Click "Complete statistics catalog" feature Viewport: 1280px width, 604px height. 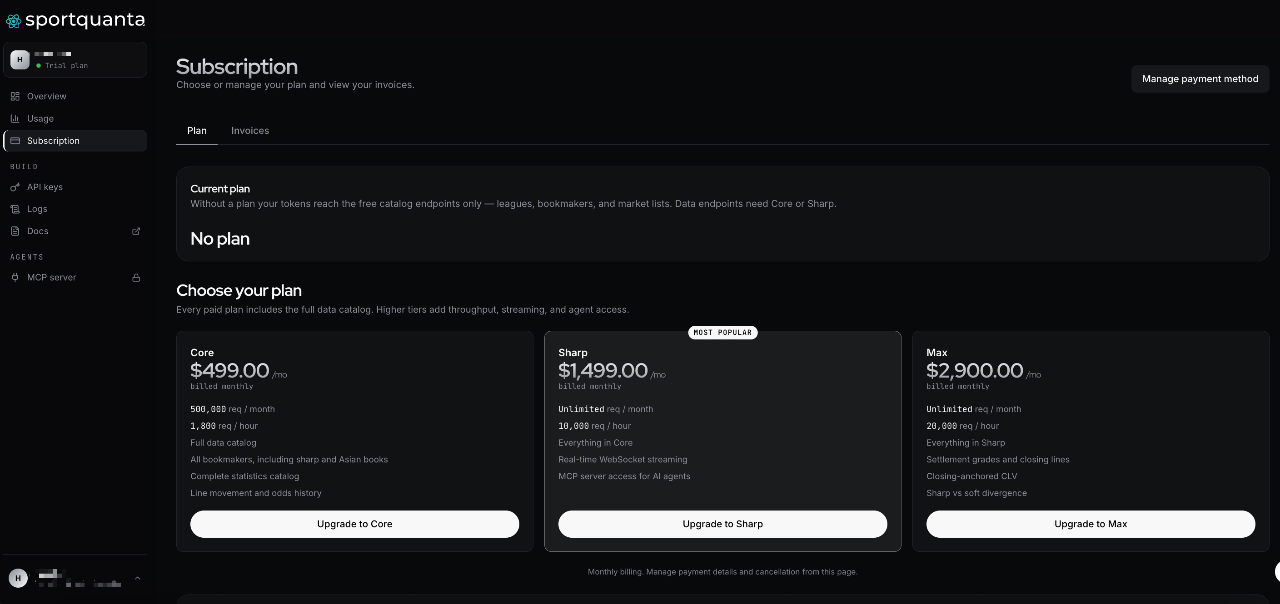[245, 476]
